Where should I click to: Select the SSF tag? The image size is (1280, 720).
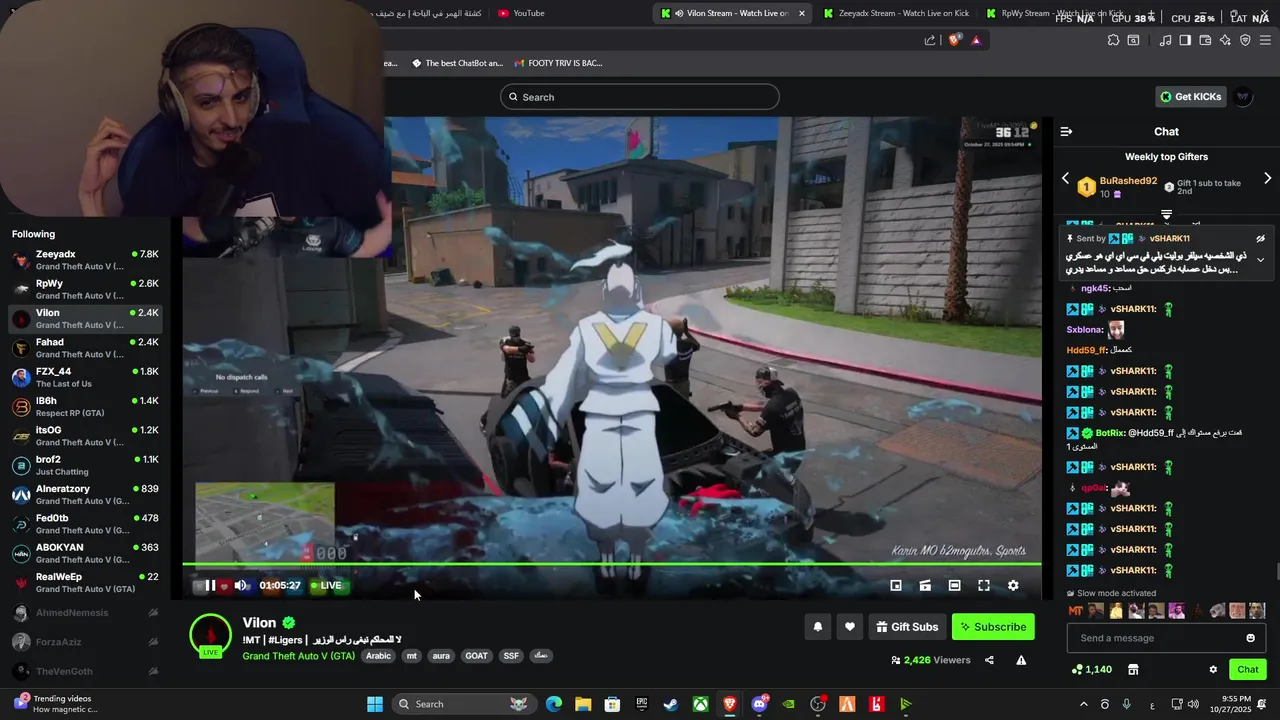point(511,656)
